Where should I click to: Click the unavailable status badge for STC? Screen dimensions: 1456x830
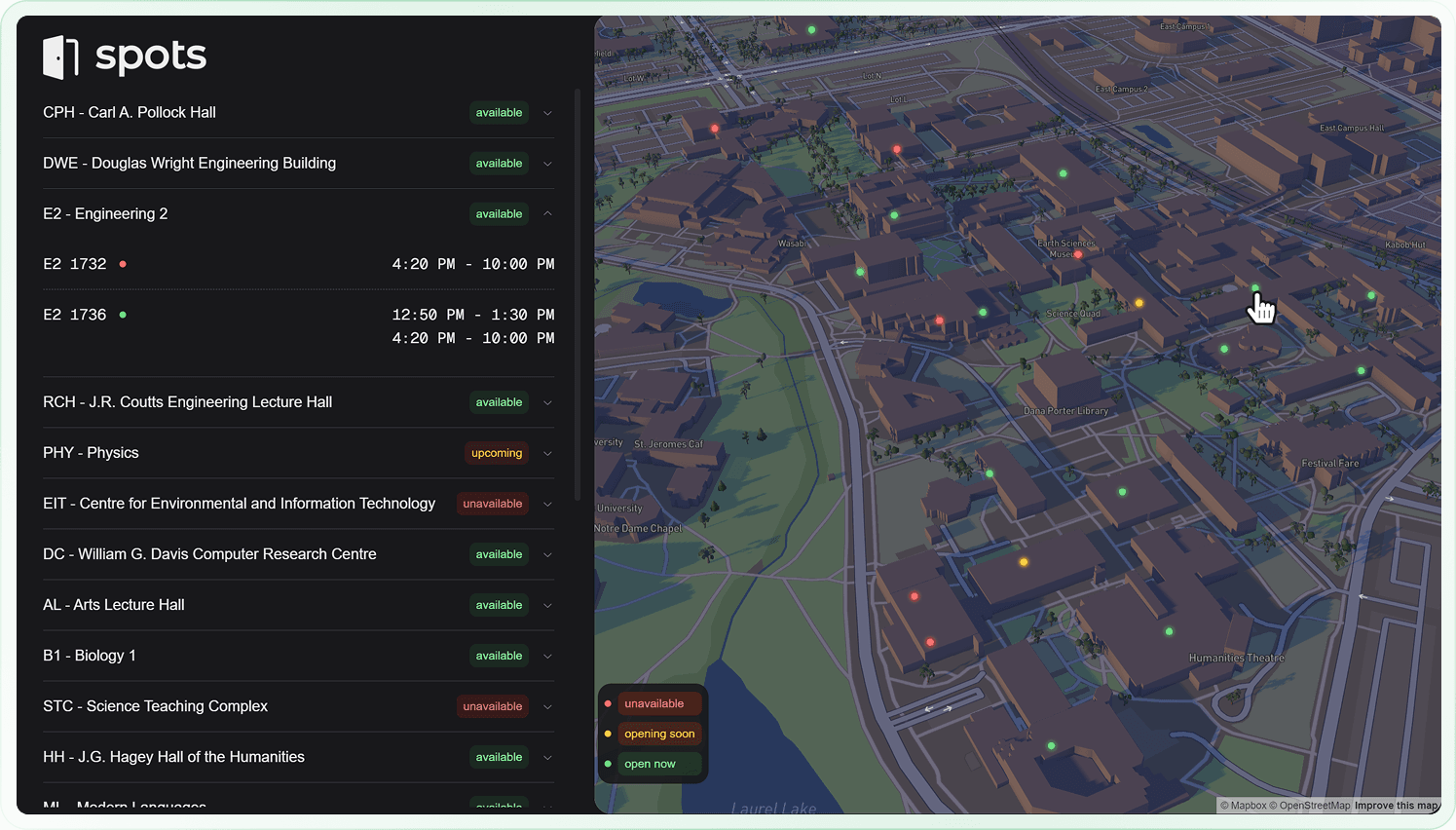pos(492,706)
